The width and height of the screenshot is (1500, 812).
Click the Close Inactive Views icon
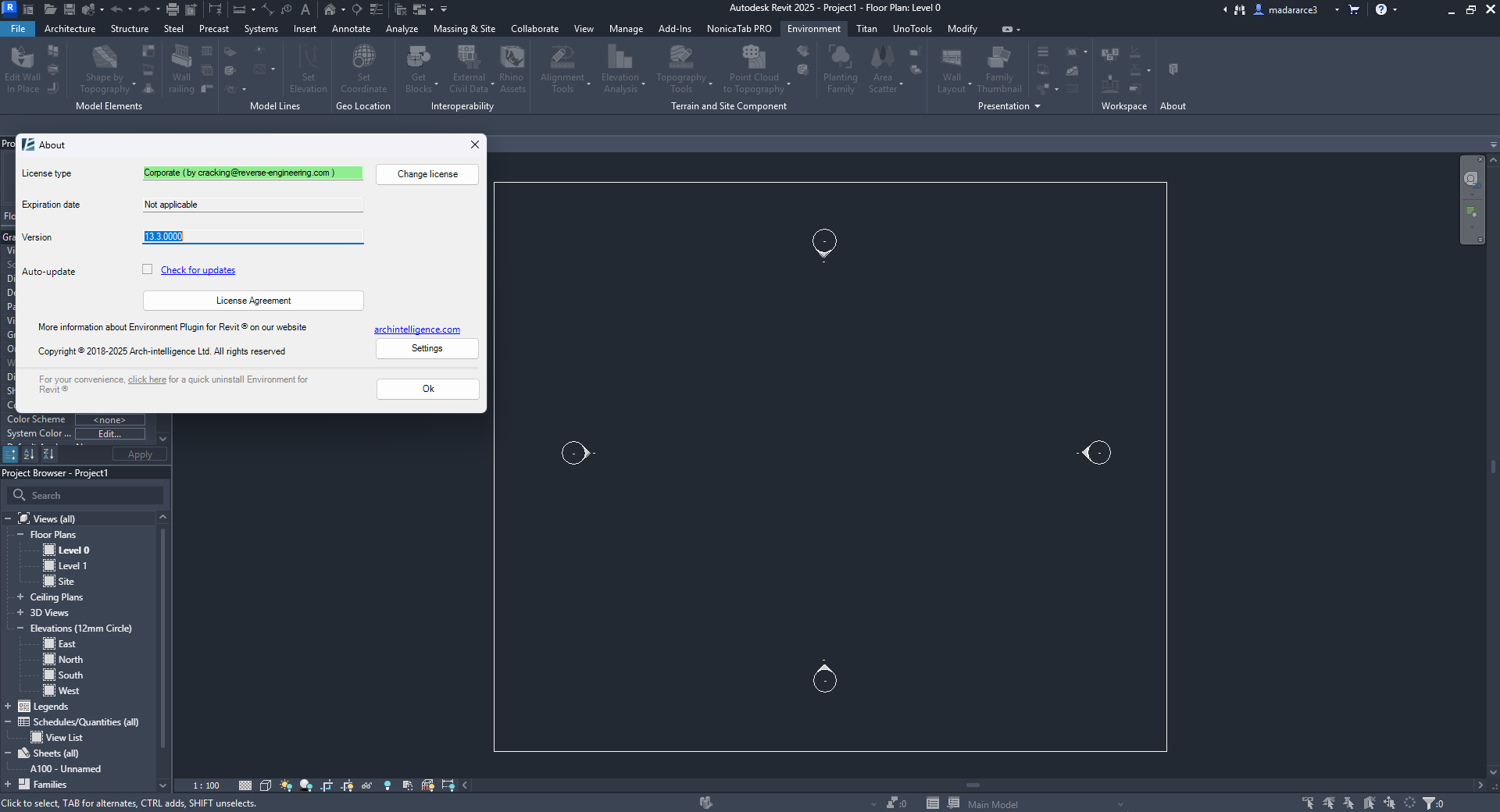[x=400, y=9]
